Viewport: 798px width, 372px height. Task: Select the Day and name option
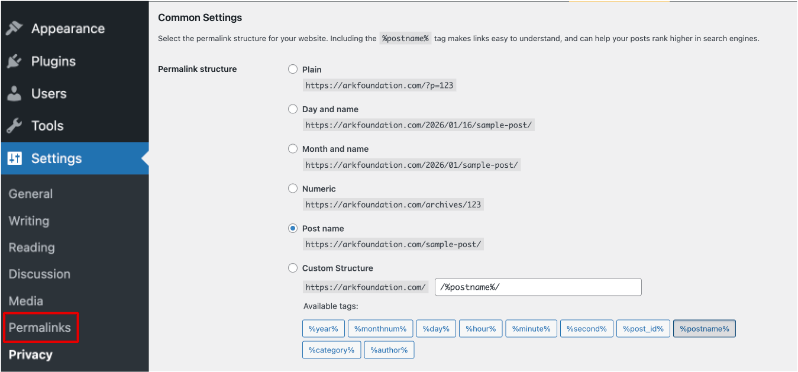[293, 109]
